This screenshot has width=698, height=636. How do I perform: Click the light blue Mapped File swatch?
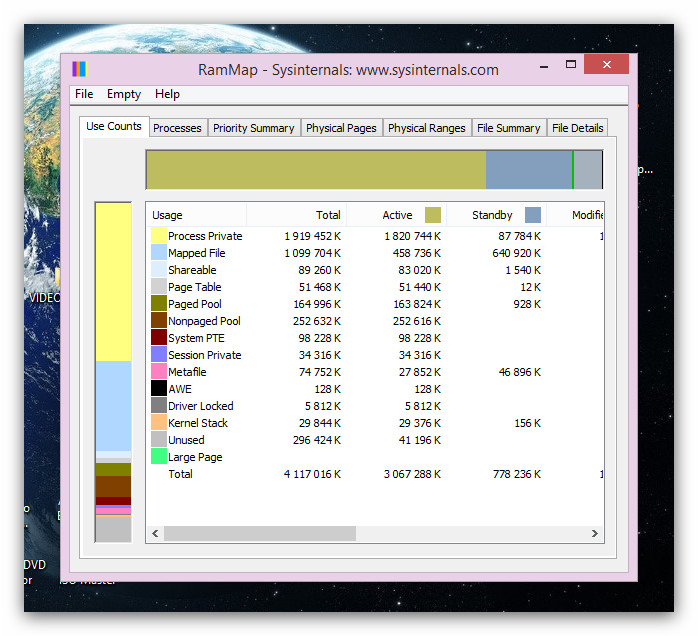[x=159, y=252]
